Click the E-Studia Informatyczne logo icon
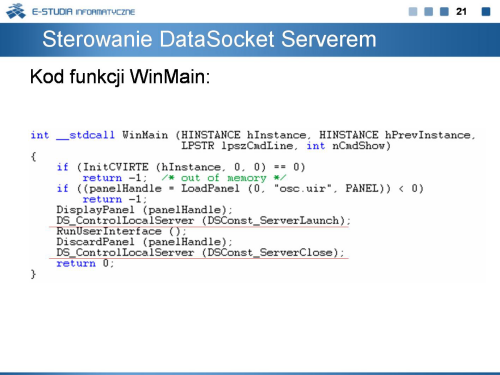 (16, 11)
